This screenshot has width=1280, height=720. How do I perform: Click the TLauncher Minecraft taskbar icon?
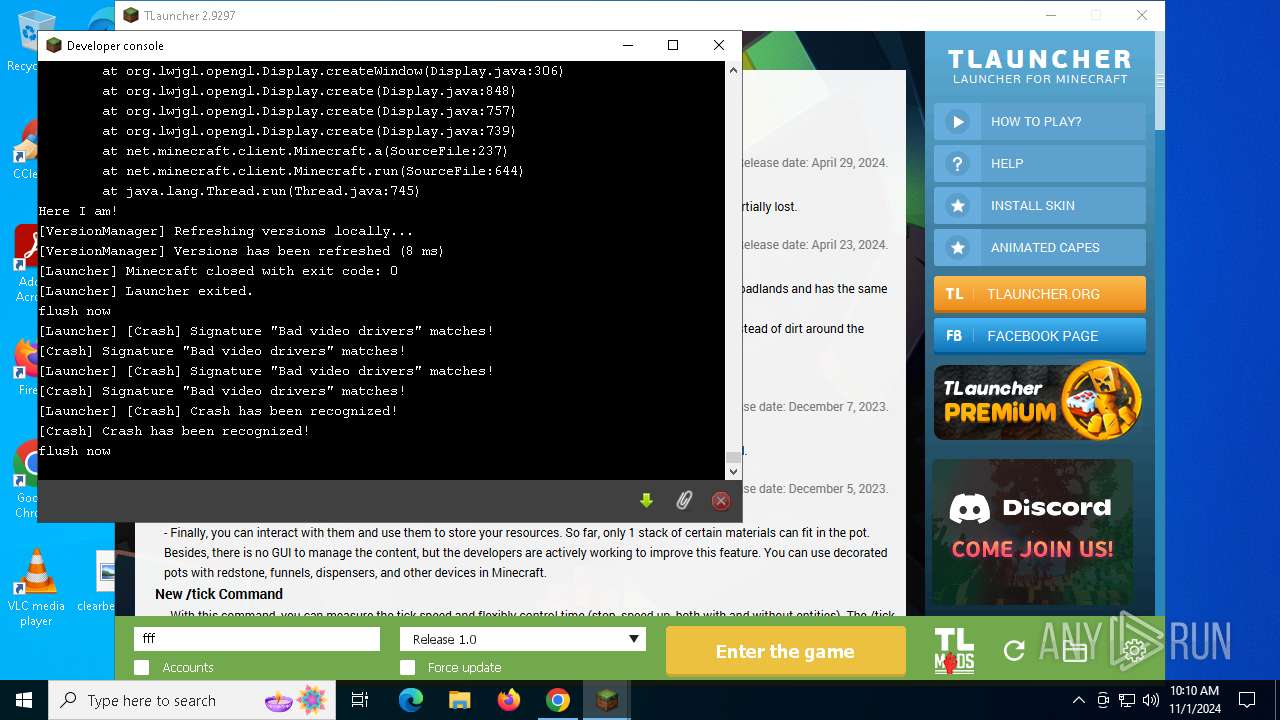coord(607,700)
